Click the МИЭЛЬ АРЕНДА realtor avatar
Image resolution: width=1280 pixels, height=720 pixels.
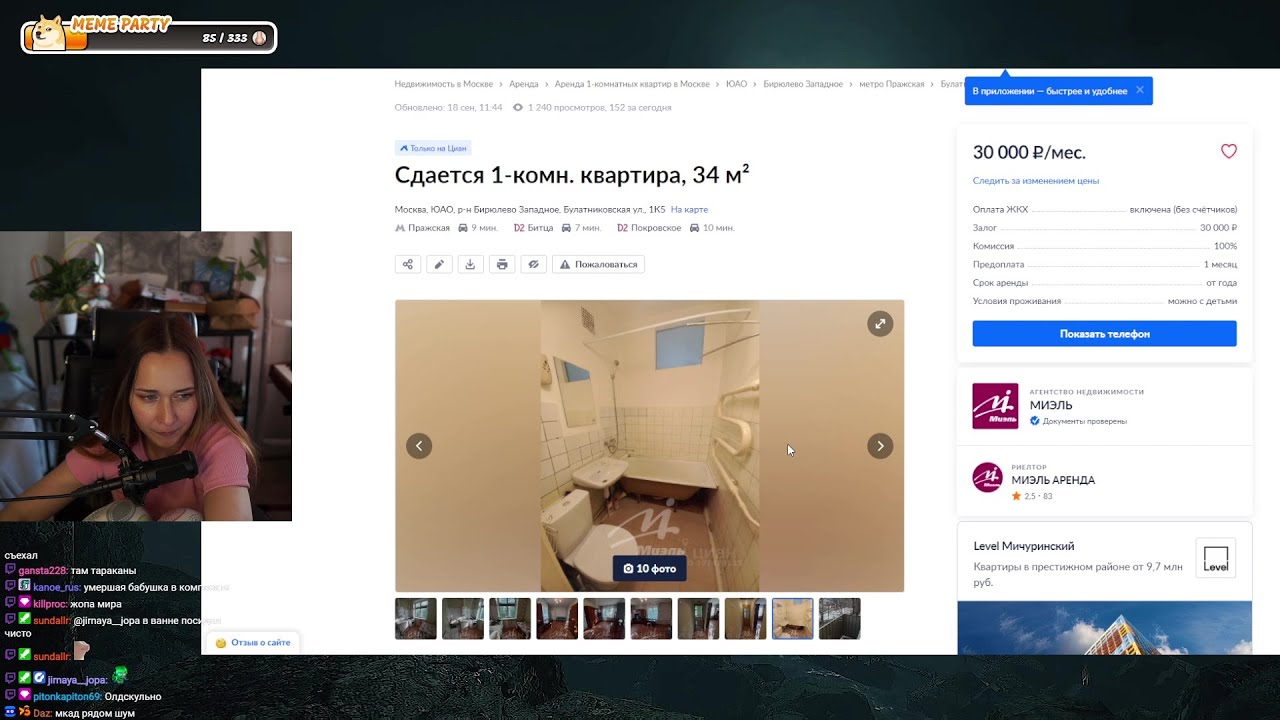coord(988,477)
